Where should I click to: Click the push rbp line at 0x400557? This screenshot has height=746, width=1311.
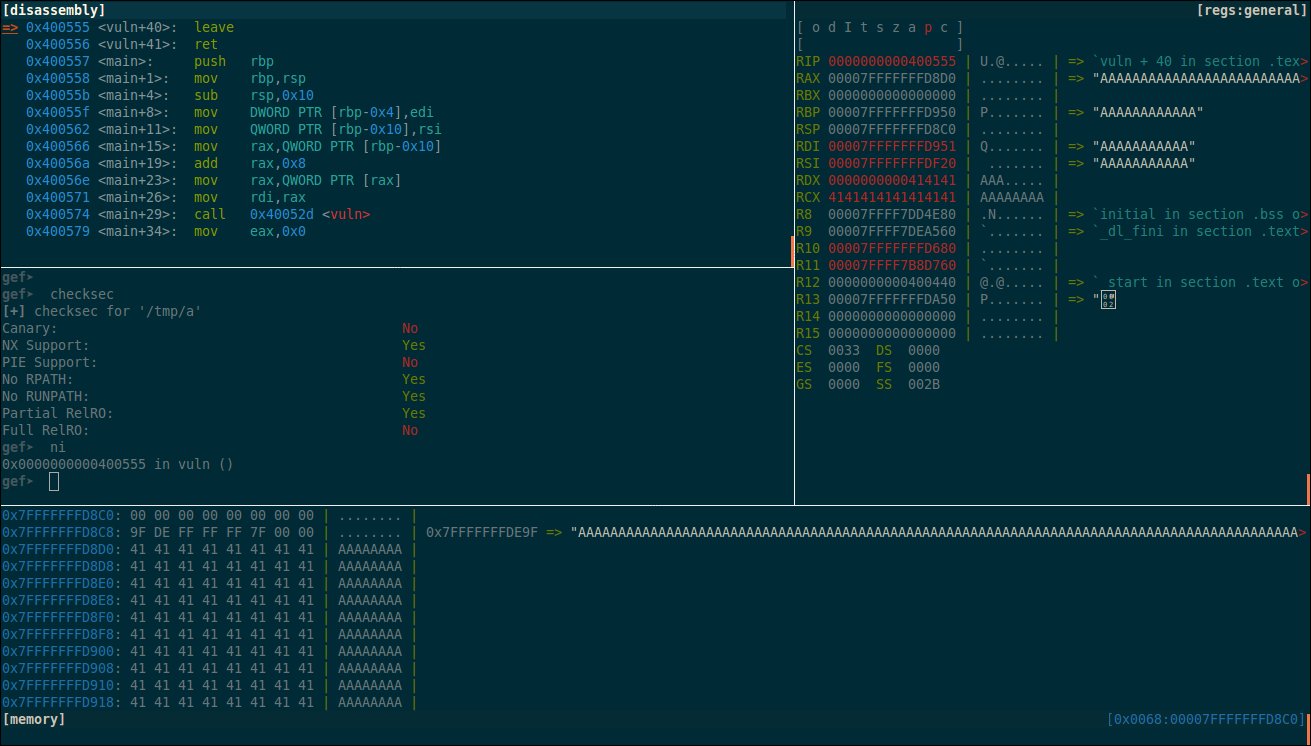tap(150, 61)
